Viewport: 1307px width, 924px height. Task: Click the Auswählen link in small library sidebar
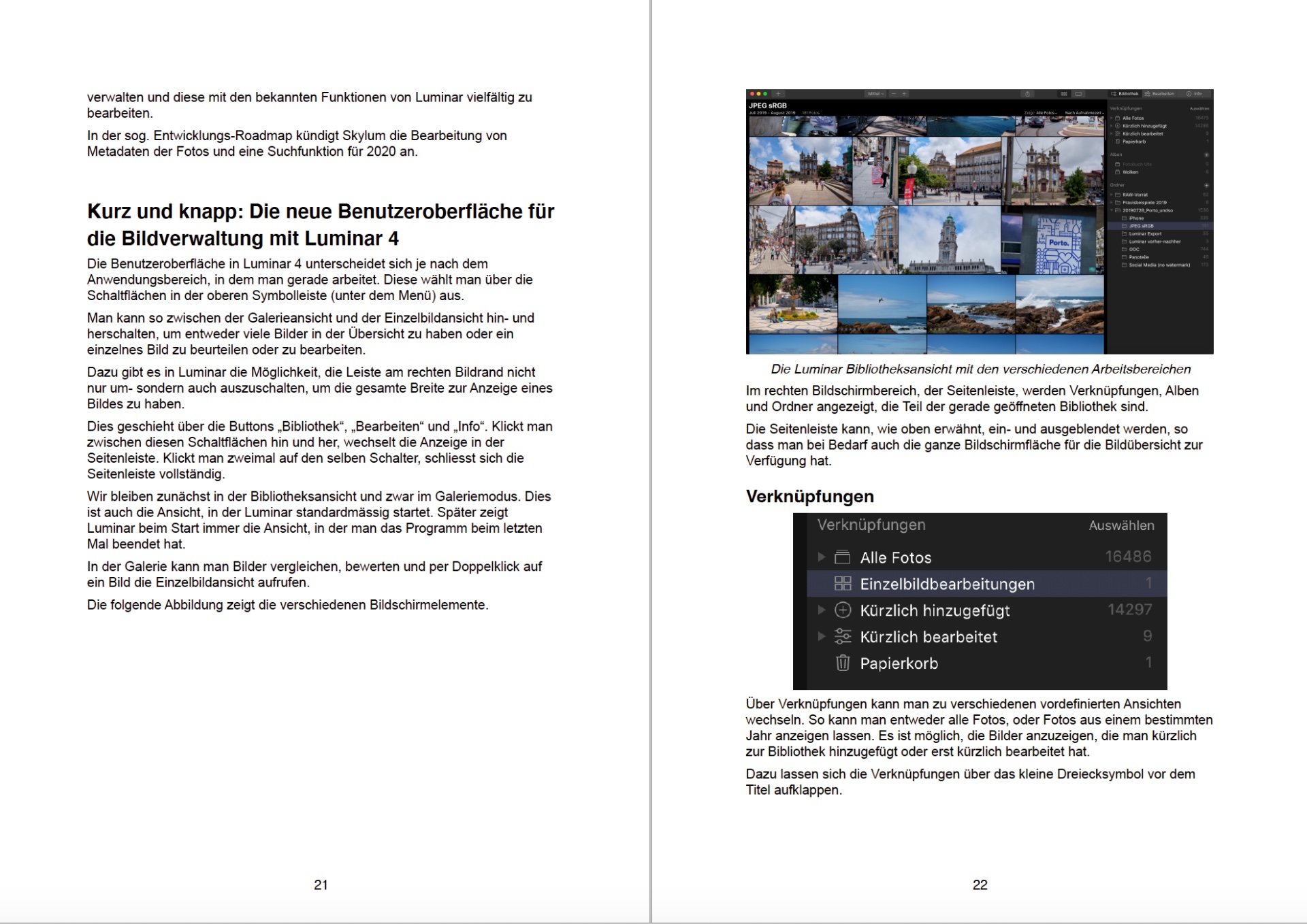1199,108
